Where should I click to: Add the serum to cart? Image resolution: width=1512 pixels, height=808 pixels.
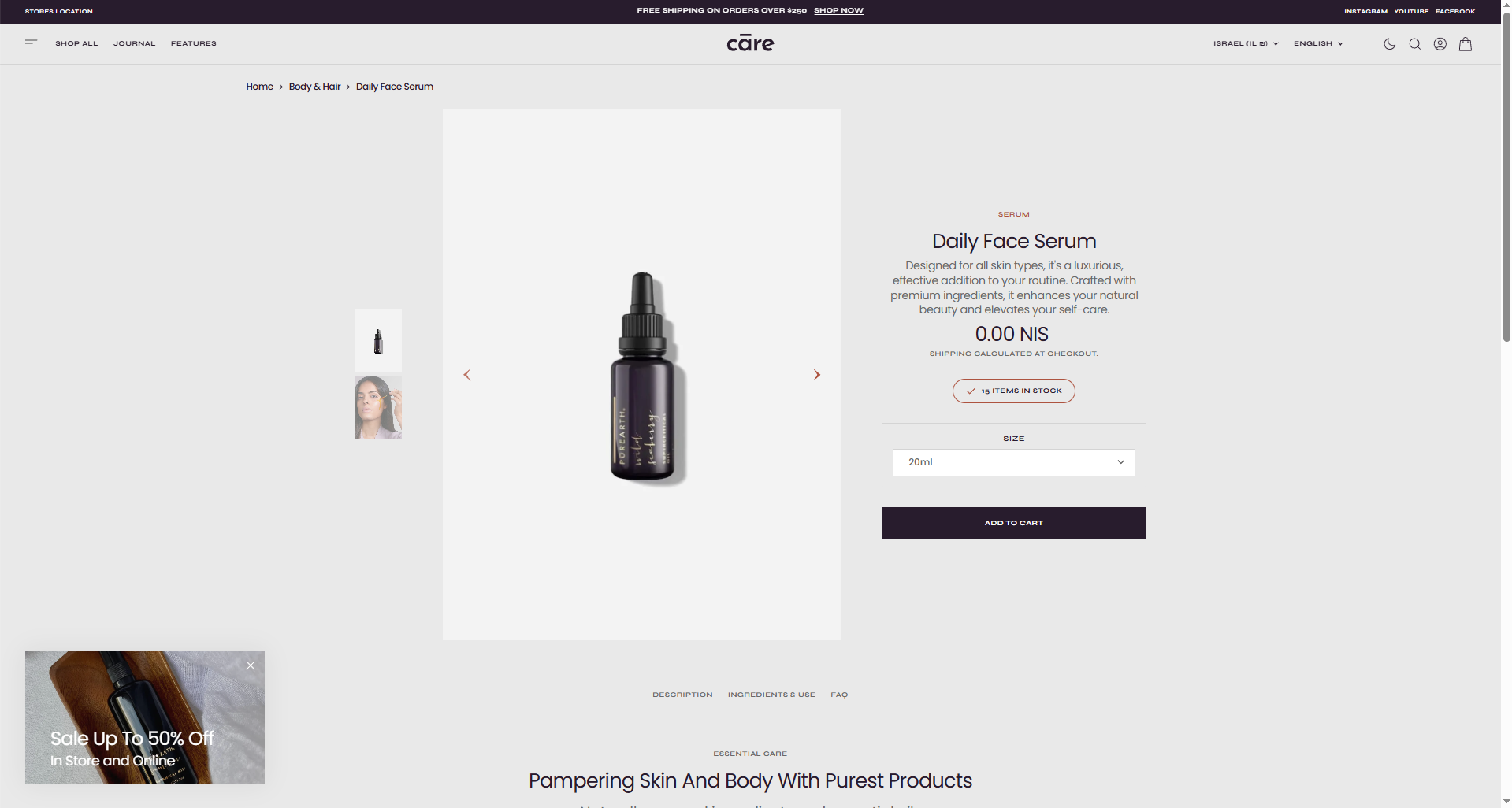[1013, 523]
